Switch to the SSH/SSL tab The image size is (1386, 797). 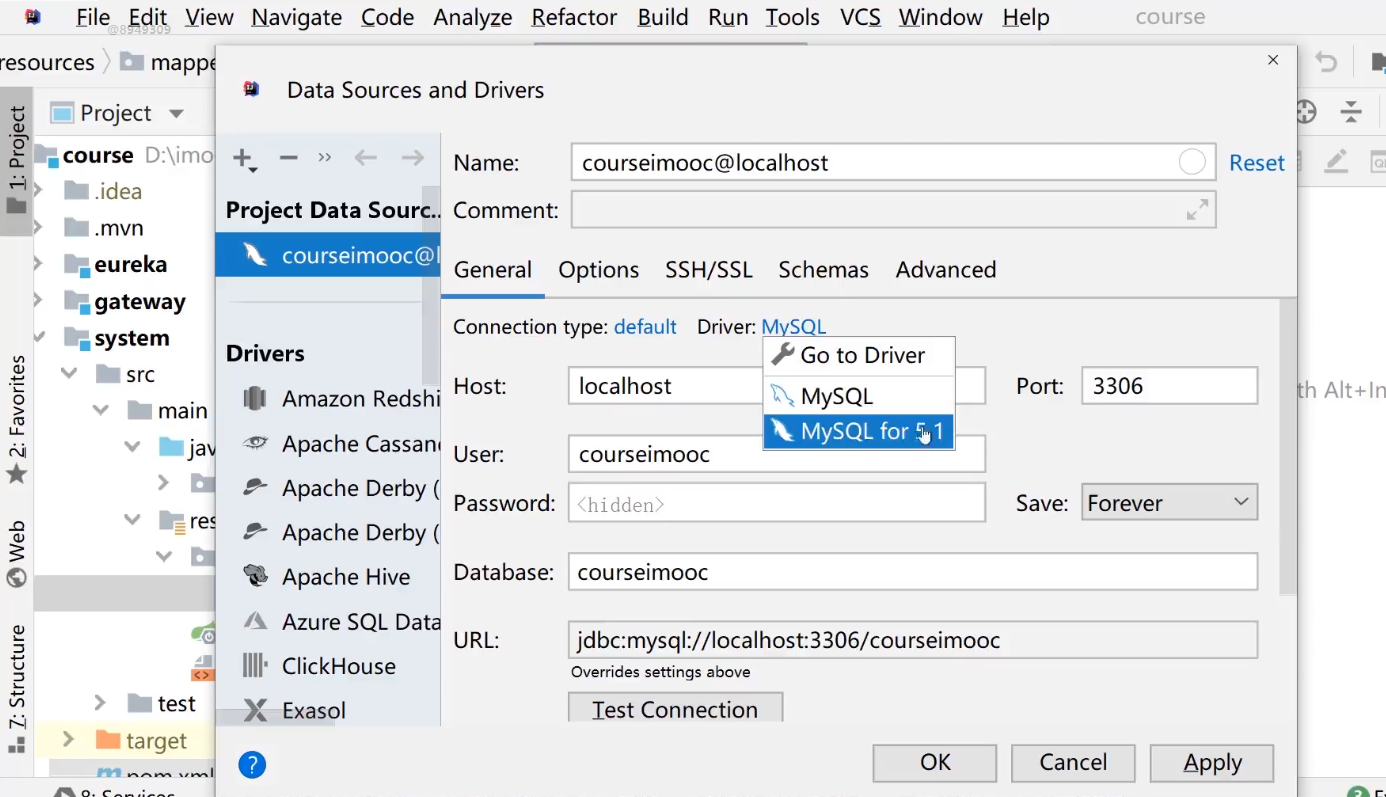[709, 270]
